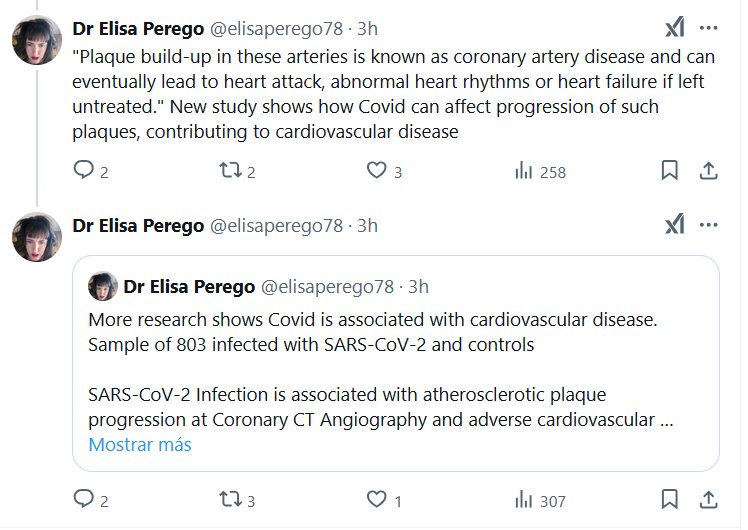The image size is (748, 530).
Task: Repost the tweet with 3 reposts
Action: [x=230, y=499]
